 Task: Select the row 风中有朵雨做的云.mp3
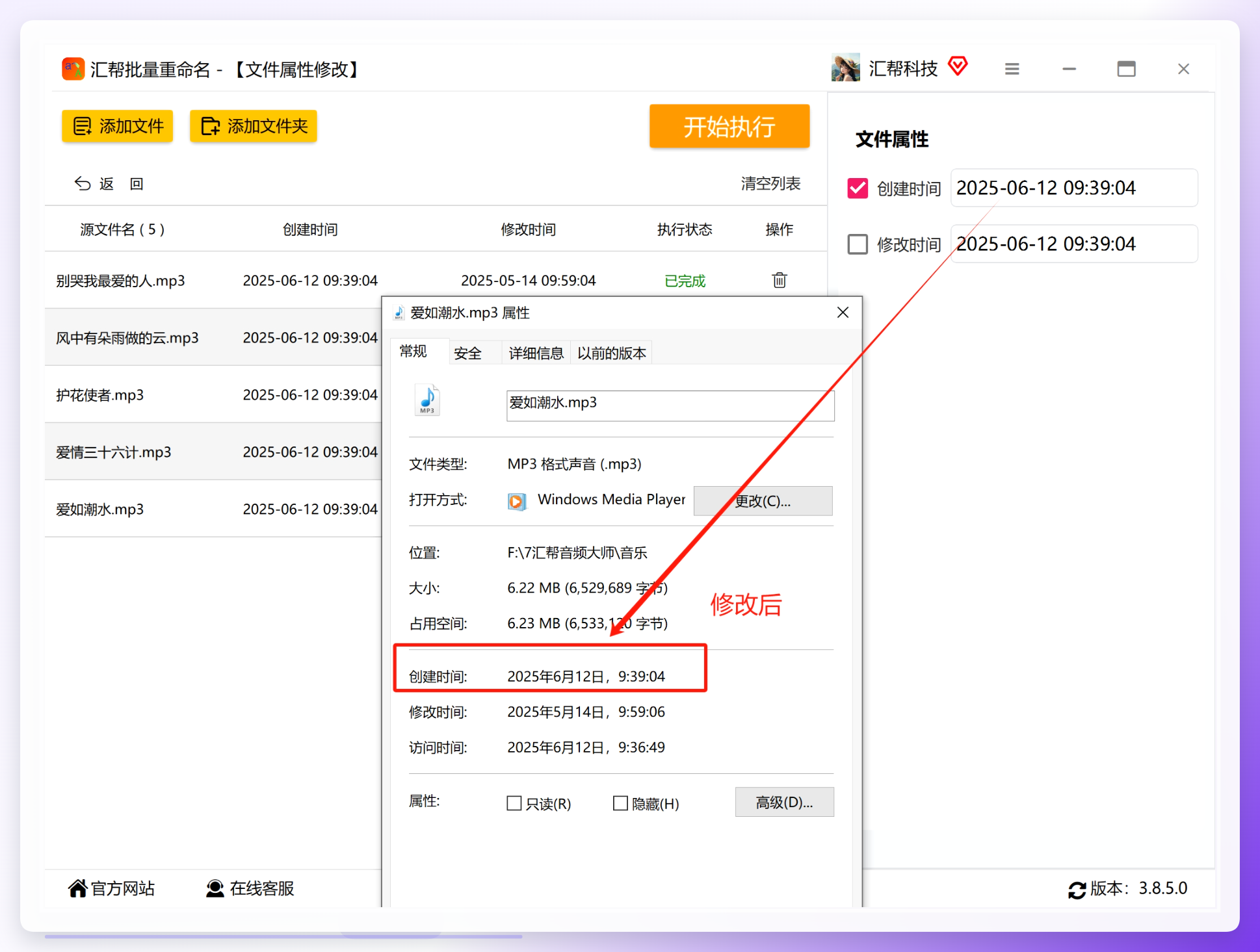coord(213,337)
